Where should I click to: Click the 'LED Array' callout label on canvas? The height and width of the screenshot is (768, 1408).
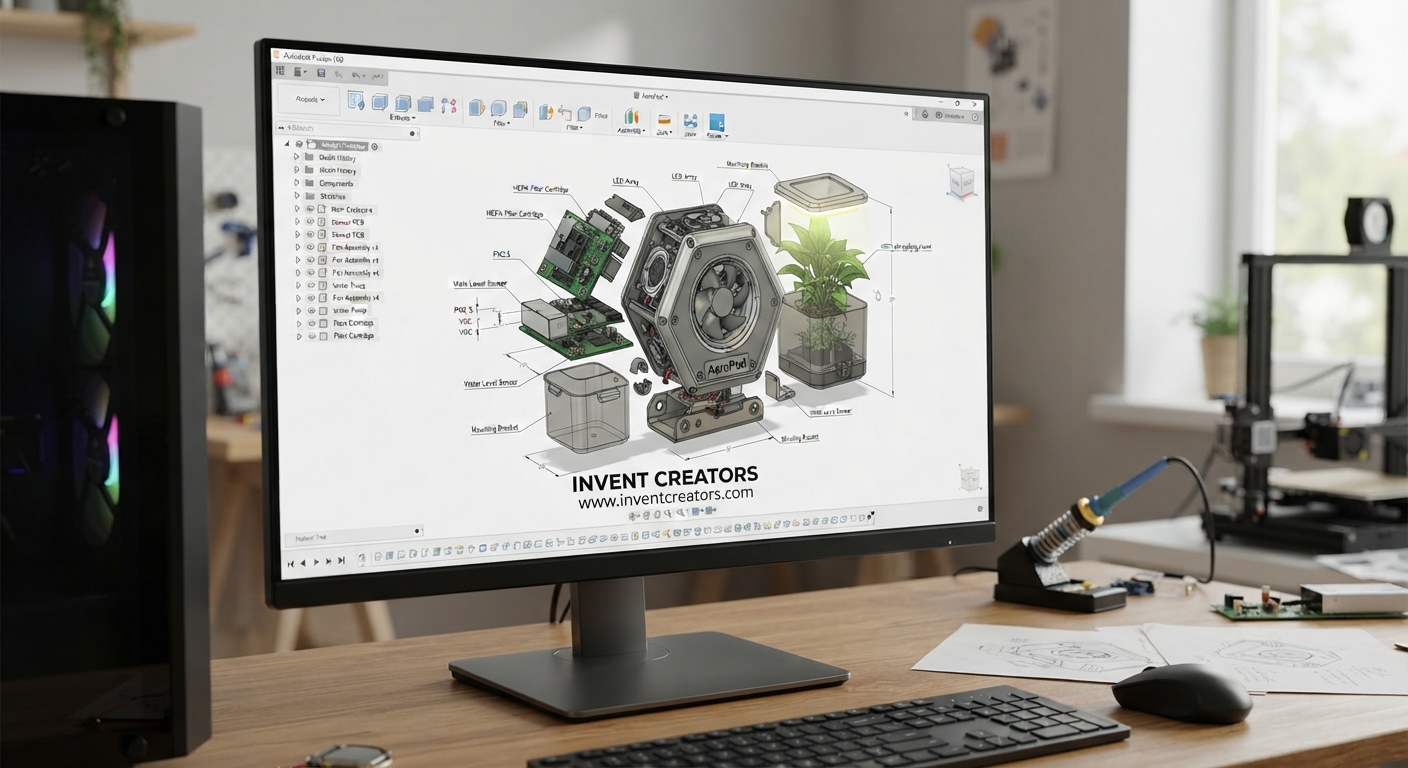[x=624, y=181]
